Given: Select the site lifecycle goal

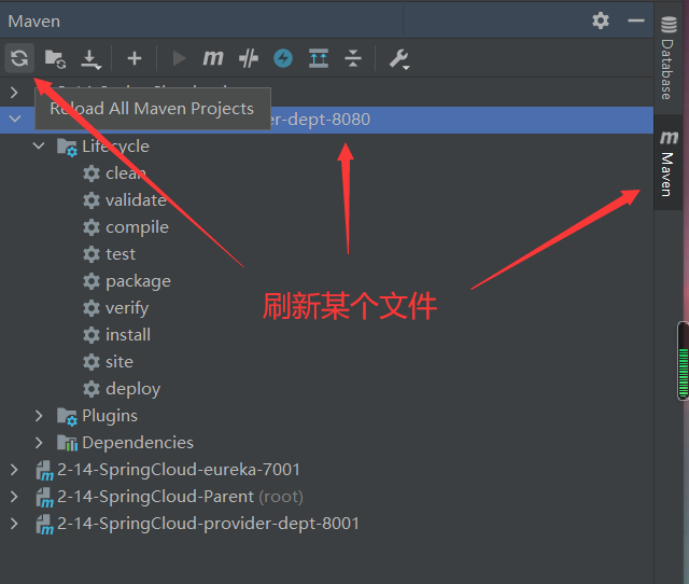Looking at the screenshot, I should click(119, 362).
